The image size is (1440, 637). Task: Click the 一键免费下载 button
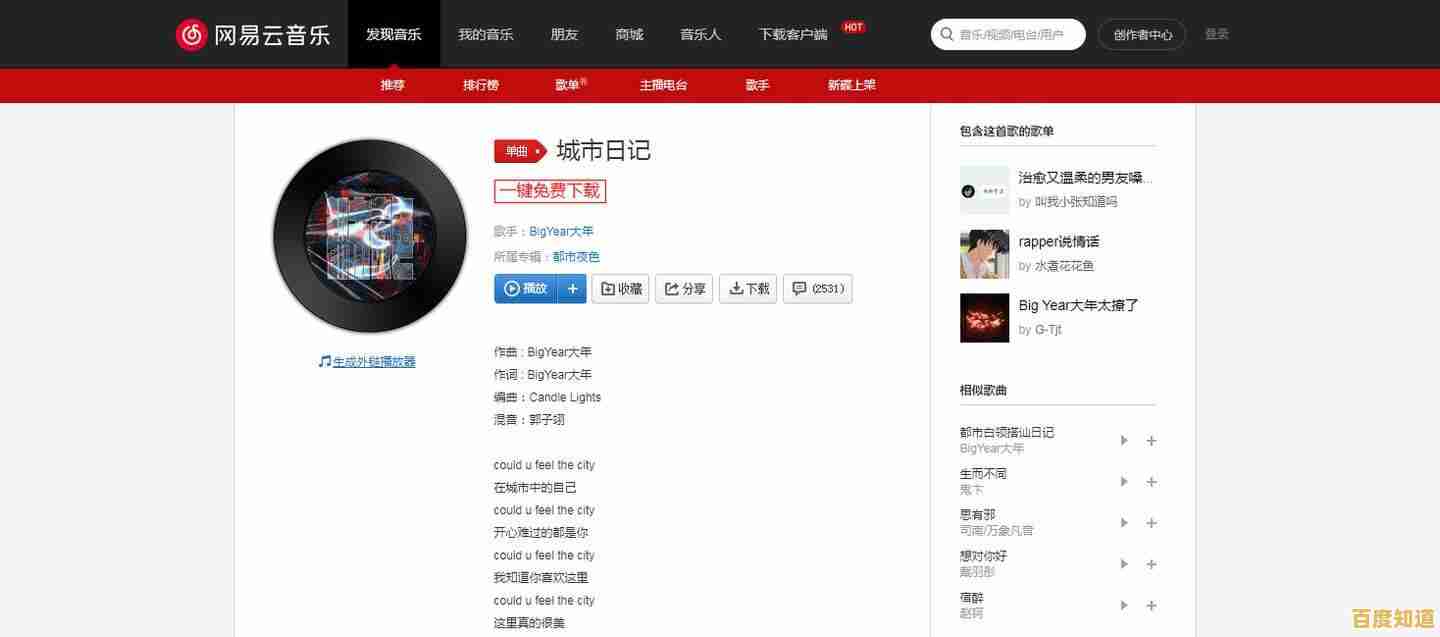pyautogui.click(x=550, y=190)
